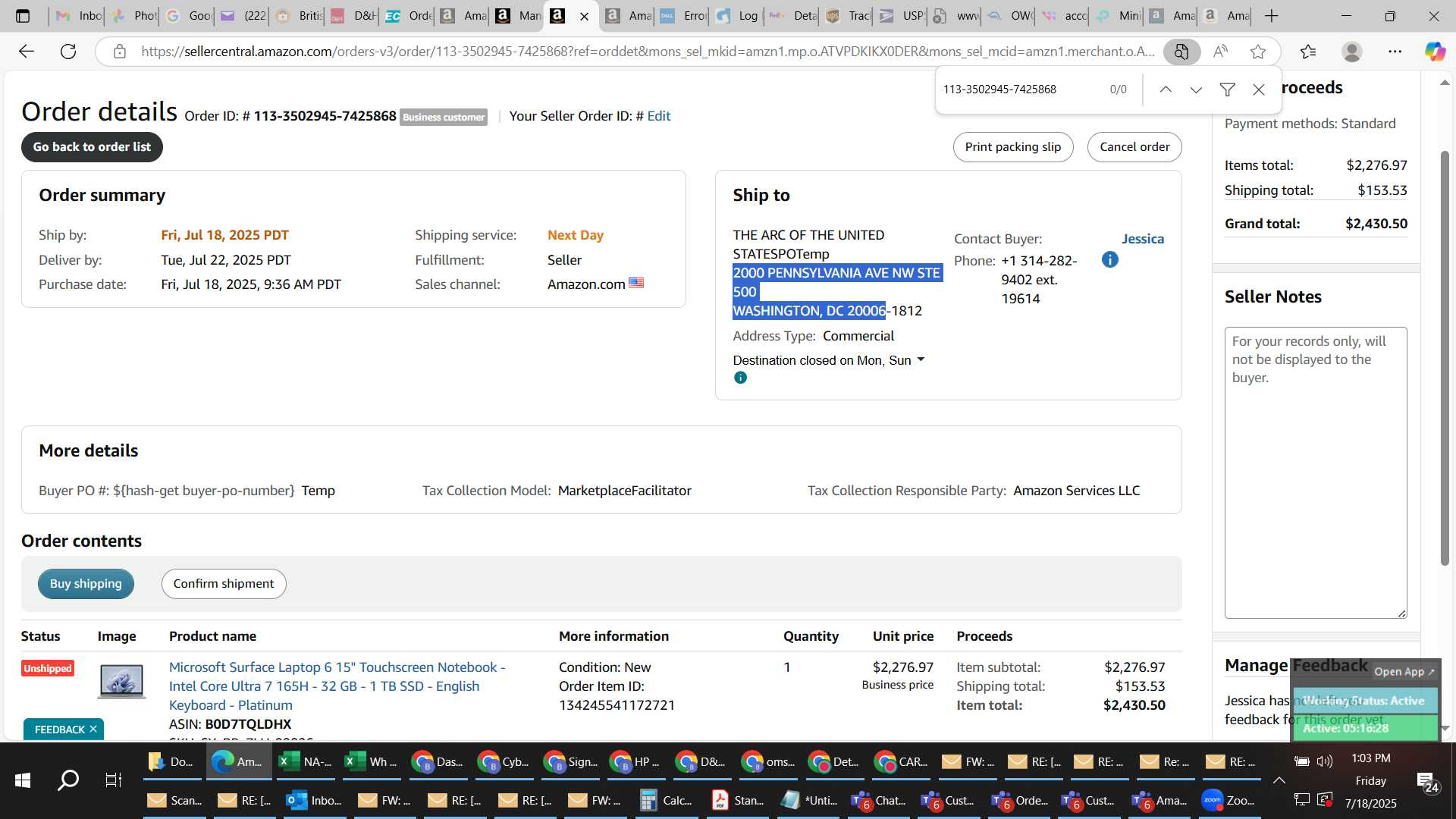Close the current Amazon tab
The width and height of the screenshot is (1456, 819).
coord(584,16)
